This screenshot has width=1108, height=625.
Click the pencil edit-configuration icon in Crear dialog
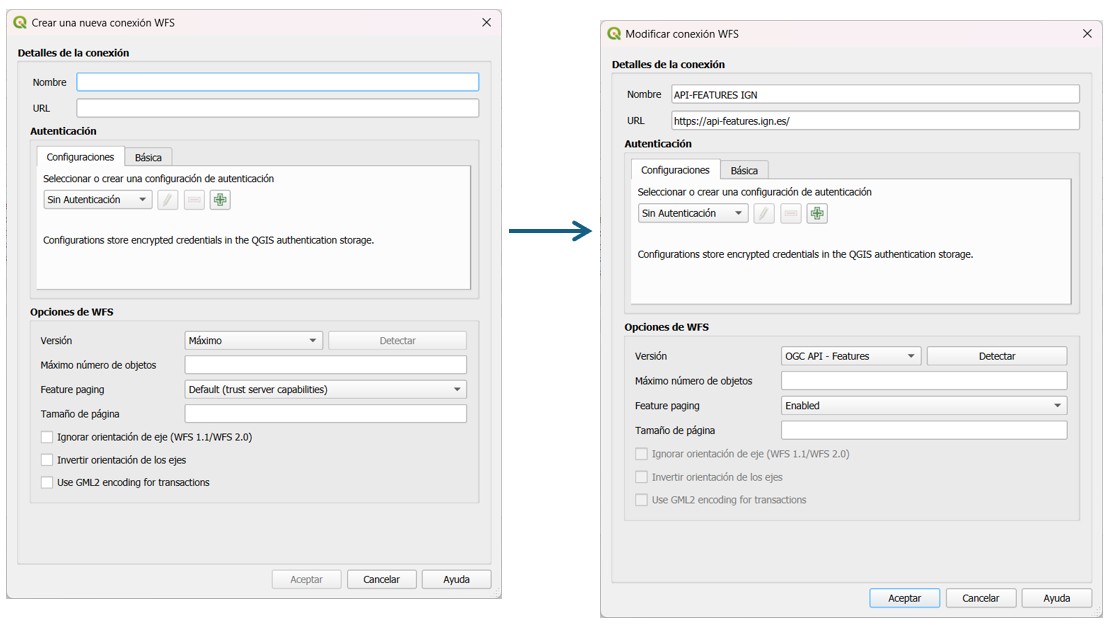168,200
